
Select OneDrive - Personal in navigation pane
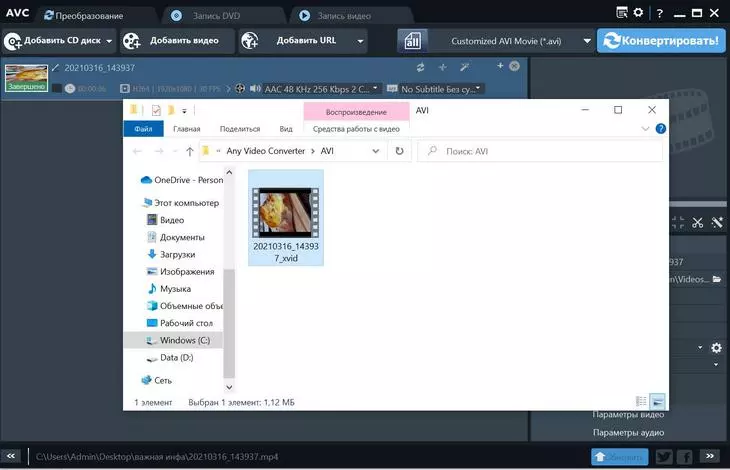click(x=182, y=180)
